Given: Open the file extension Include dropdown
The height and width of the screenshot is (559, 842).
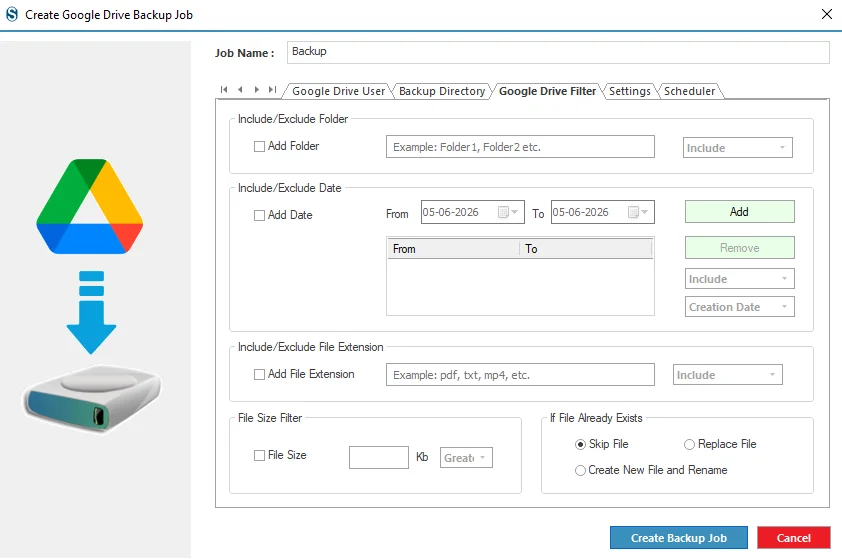Looking at the screenshot, I should coord(728,375).
